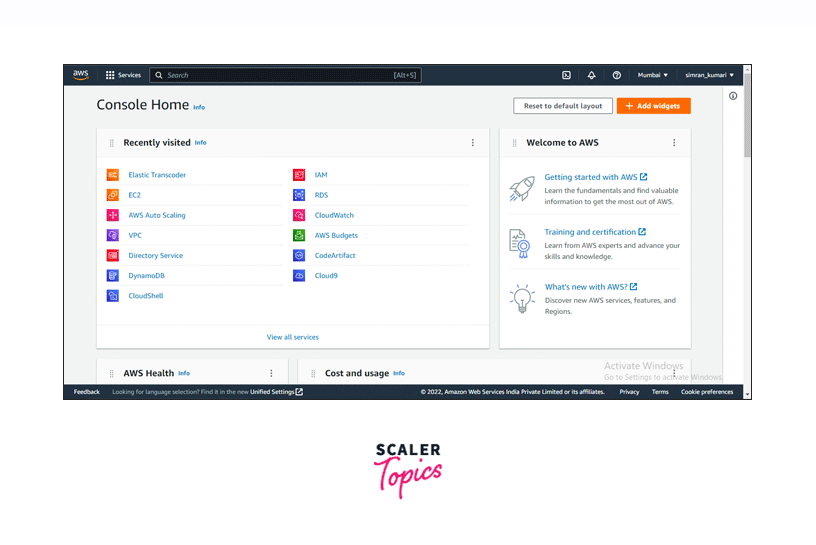Open the CloudShell terminal icon in top bar
Viewport: 816px width, 545px height.
pos(566,75)
